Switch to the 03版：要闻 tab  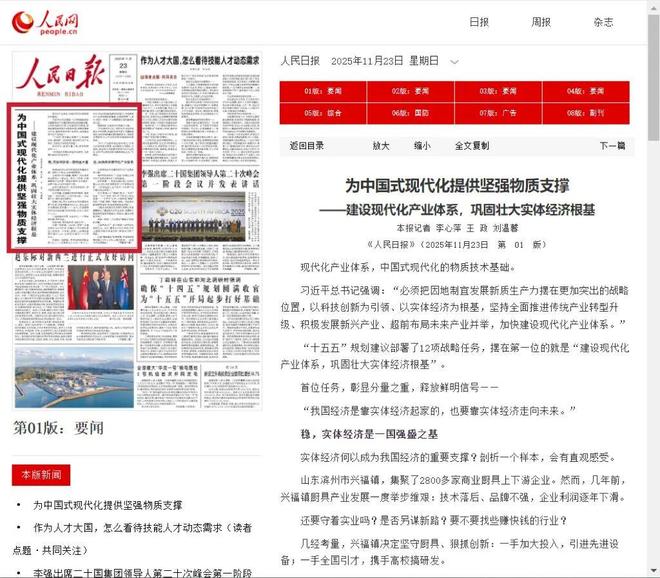click(498, 91)
